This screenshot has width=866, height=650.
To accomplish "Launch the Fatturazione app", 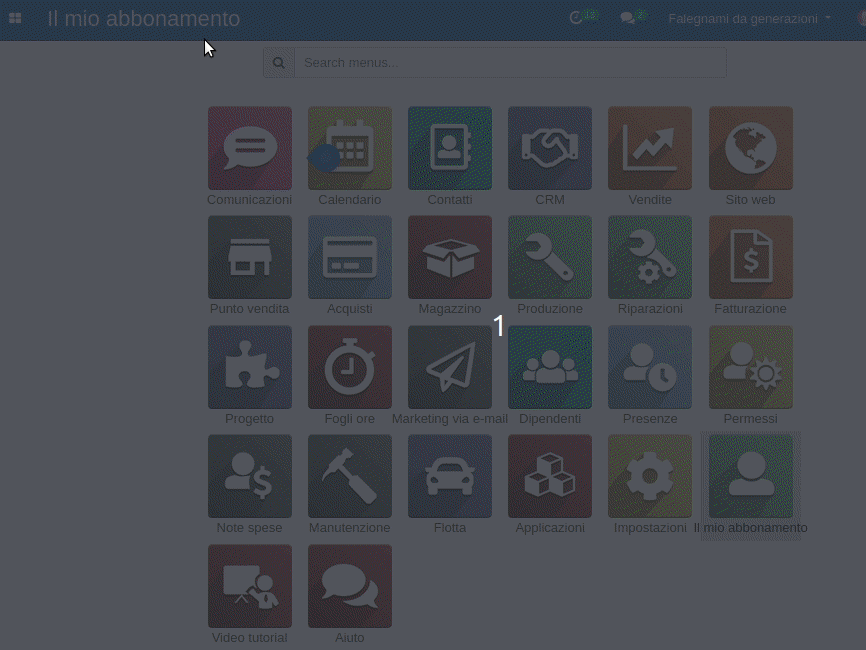I will [x=751, y=257].
